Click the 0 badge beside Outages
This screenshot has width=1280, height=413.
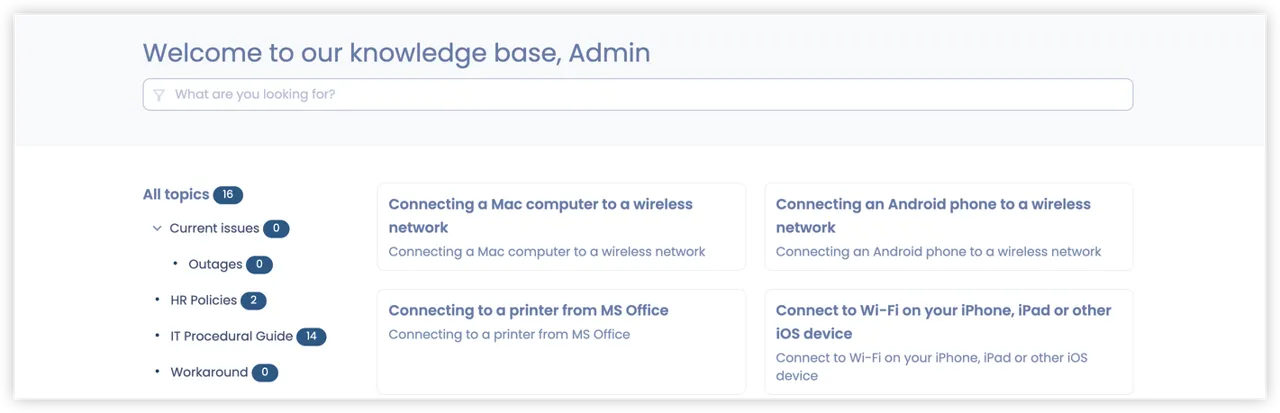point(259,265)
